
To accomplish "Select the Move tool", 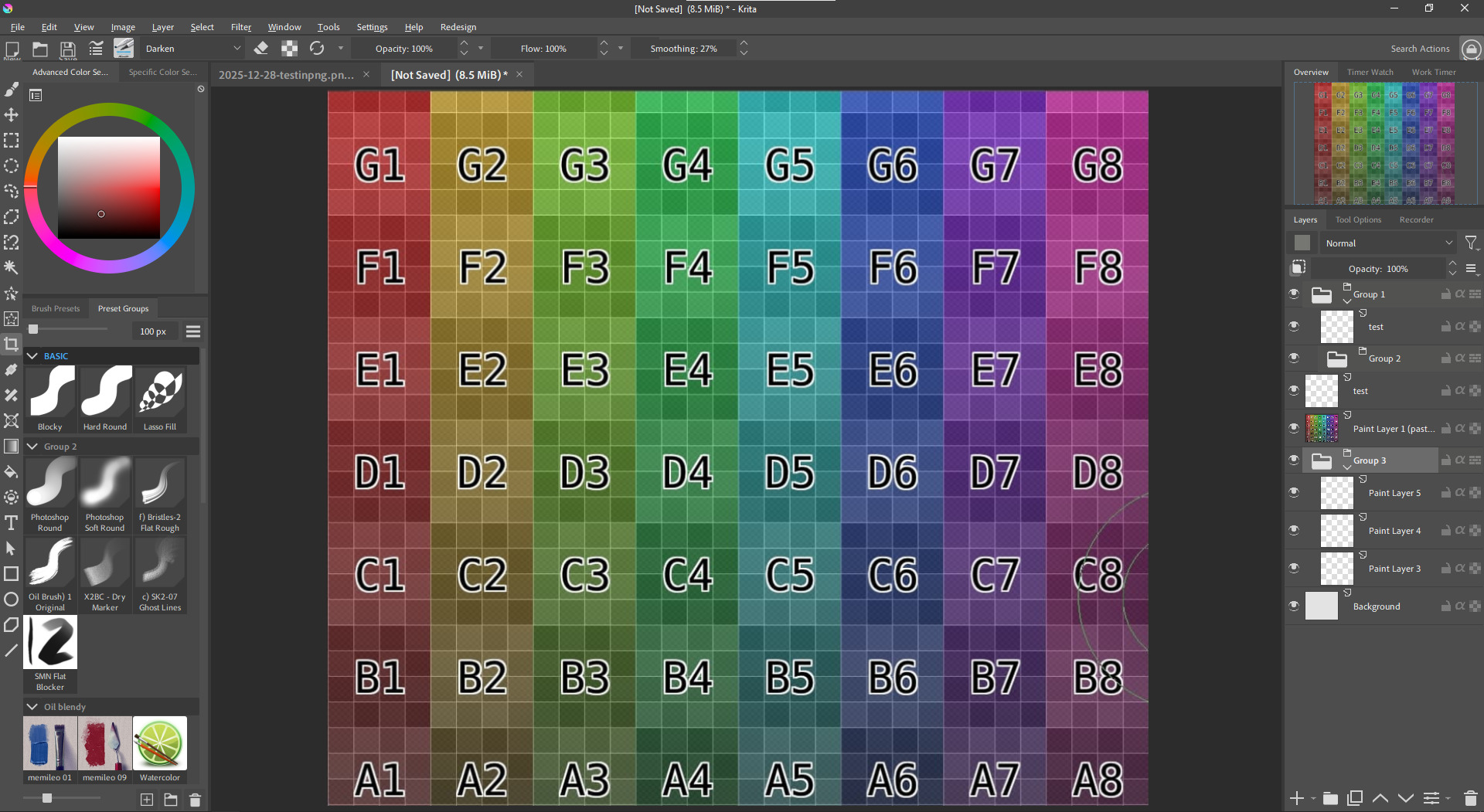I will (11, 115).
